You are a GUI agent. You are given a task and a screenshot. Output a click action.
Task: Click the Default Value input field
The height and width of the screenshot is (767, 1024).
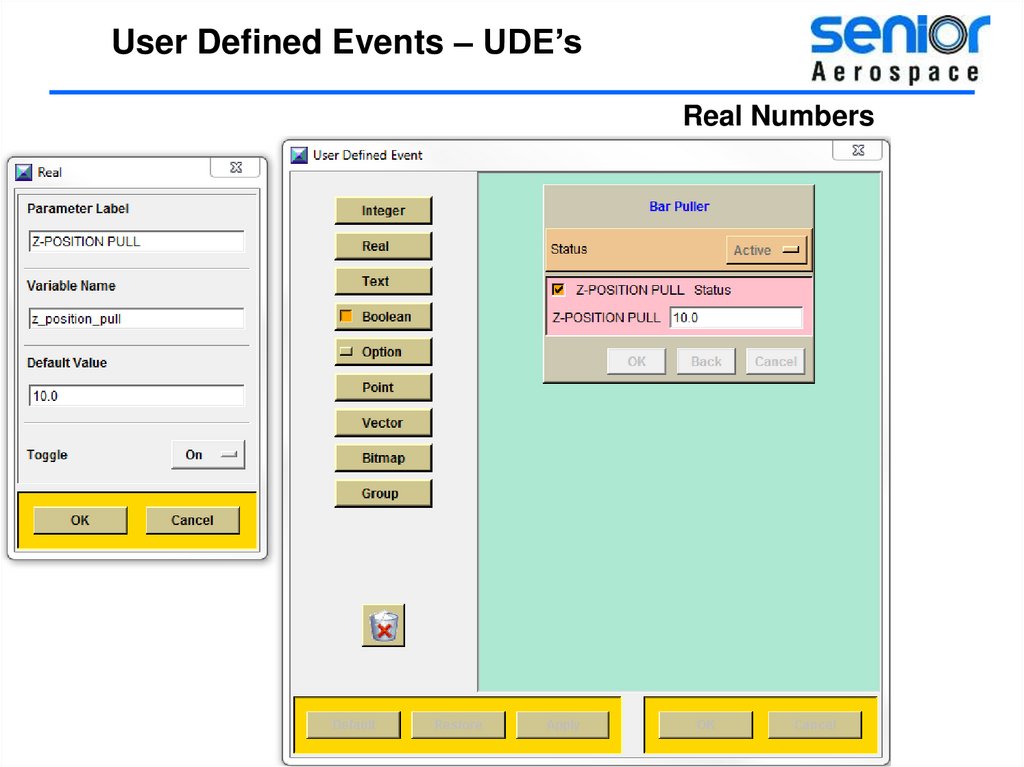pyautogui.click(x=136, y=396)
